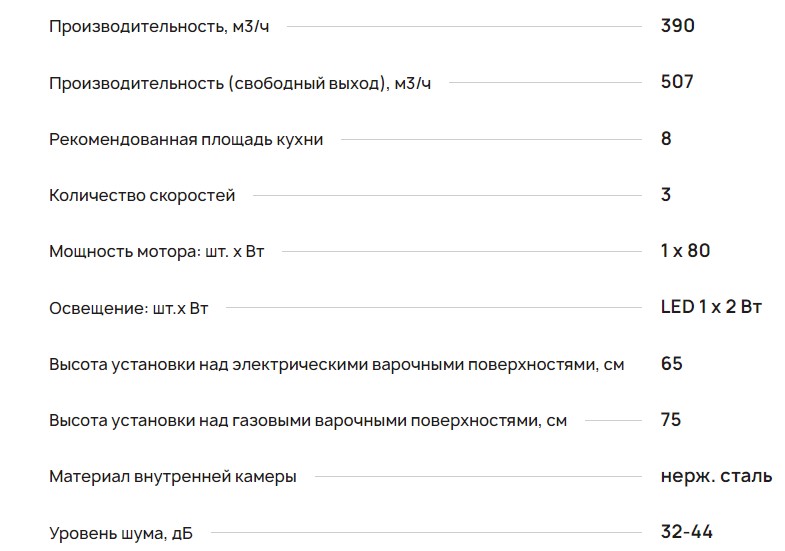Select the 75 cm height value

[x=671, y=419]
